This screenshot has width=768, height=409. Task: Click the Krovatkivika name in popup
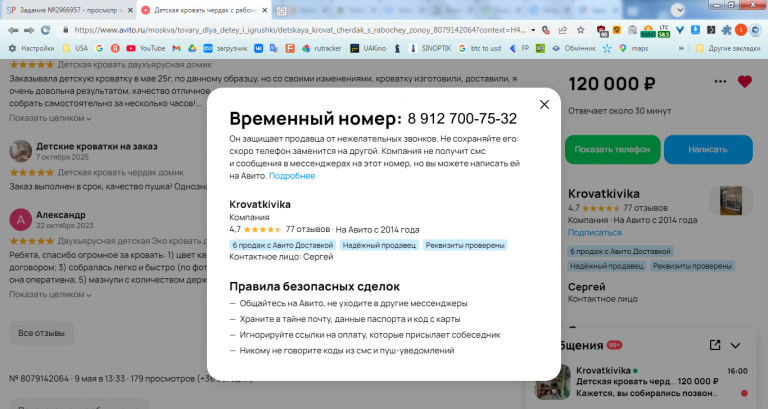click(260, 204)
